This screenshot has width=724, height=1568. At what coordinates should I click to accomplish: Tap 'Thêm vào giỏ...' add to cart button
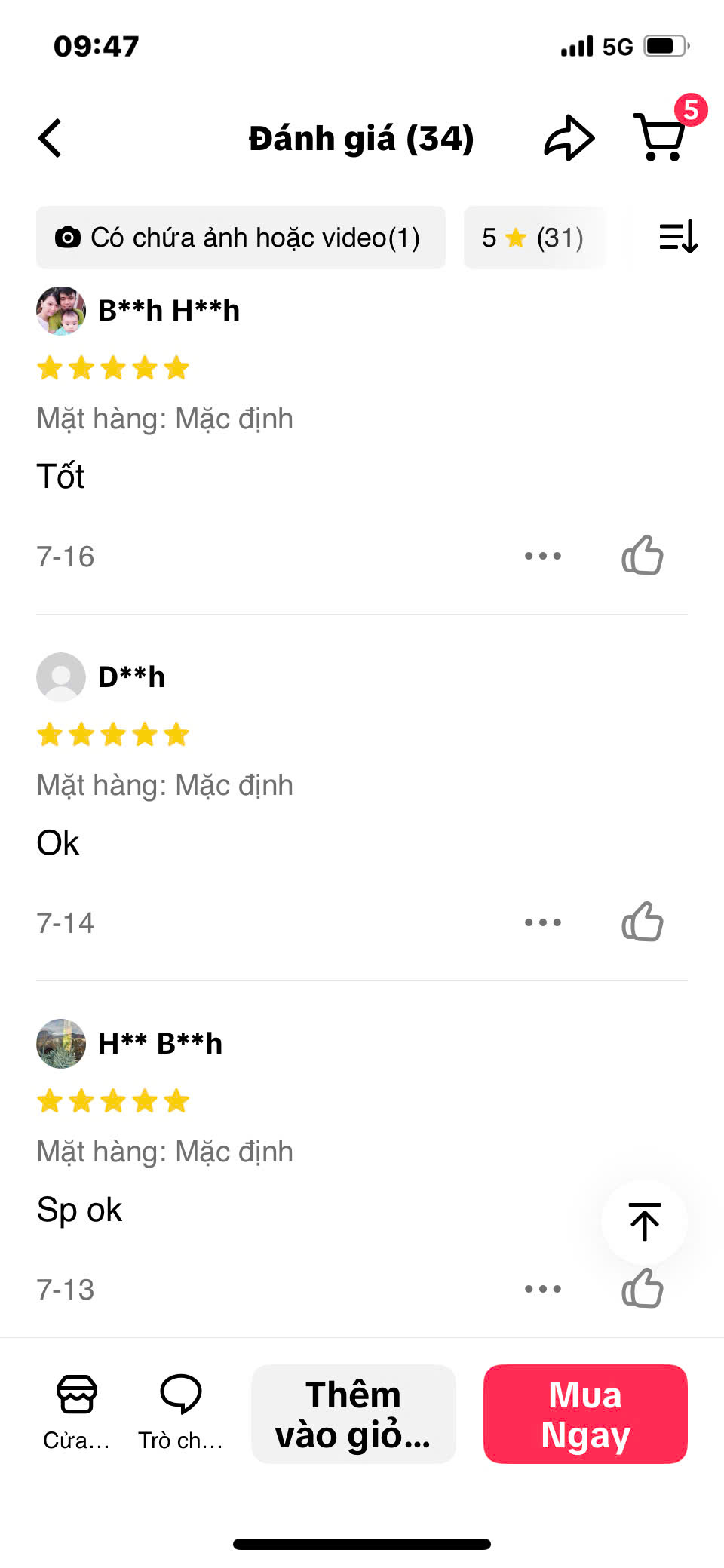(x=353, y=1414)
